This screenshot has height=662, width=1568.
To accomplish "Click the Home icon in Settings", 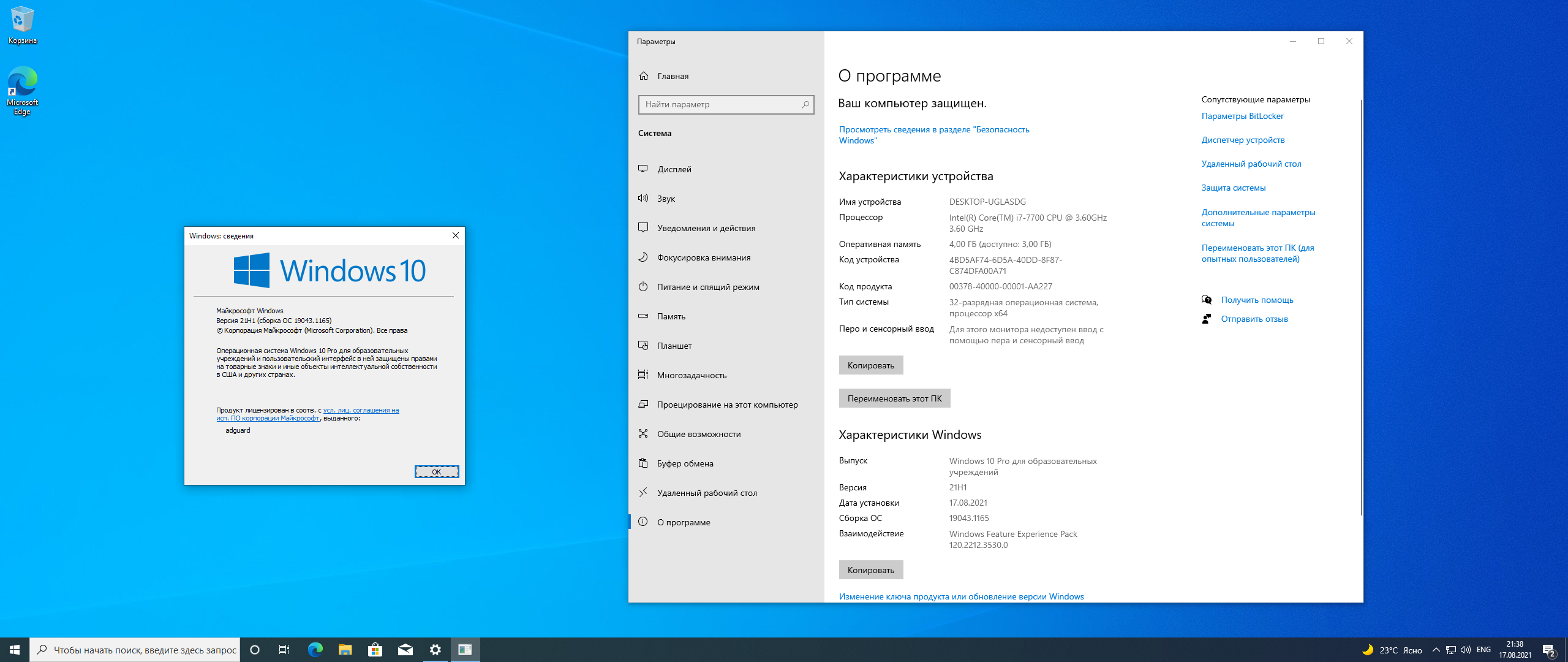I will [x=644, y=76].
